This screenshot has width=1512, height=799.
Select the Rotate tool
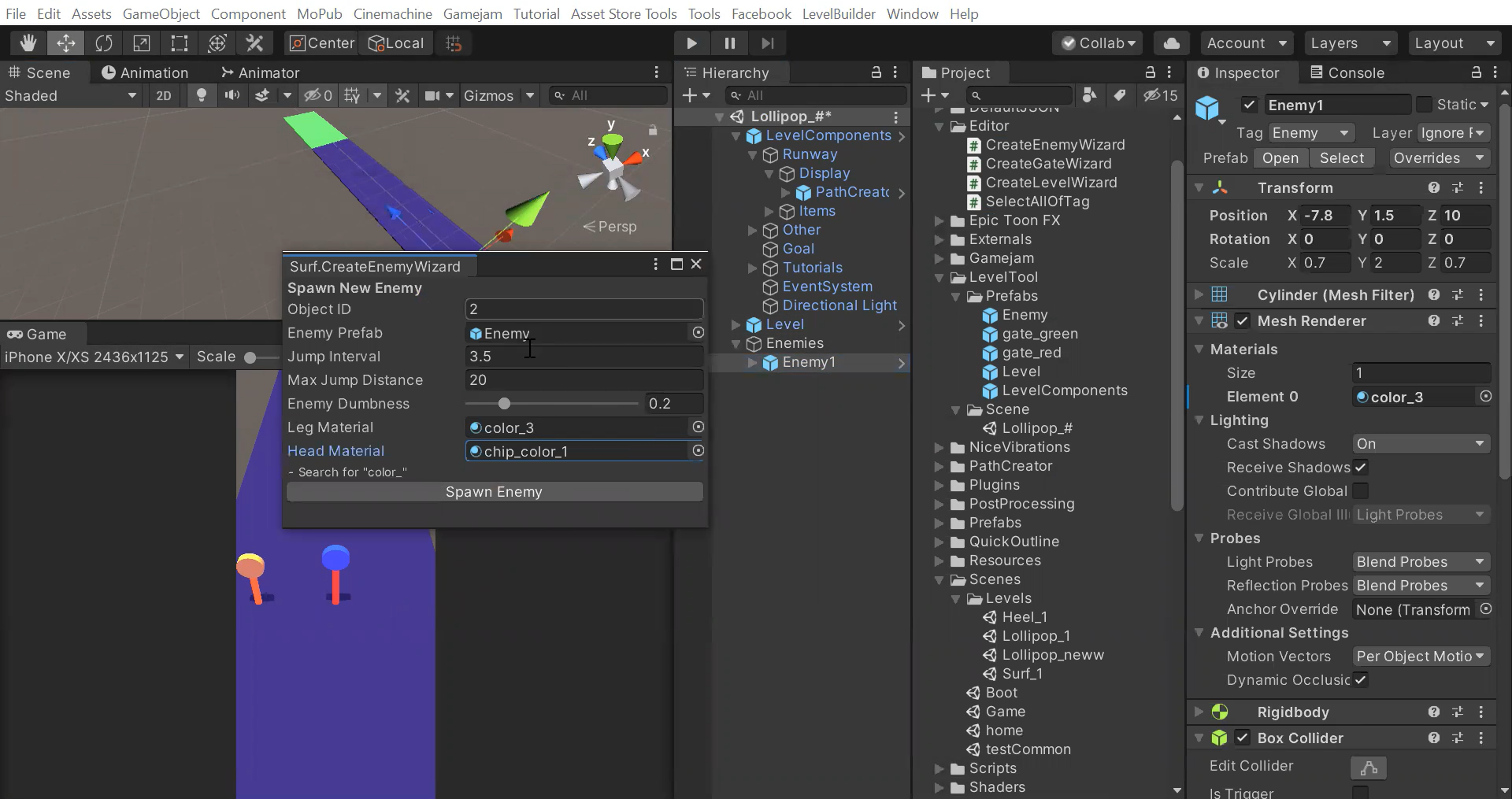pos(104,43)
